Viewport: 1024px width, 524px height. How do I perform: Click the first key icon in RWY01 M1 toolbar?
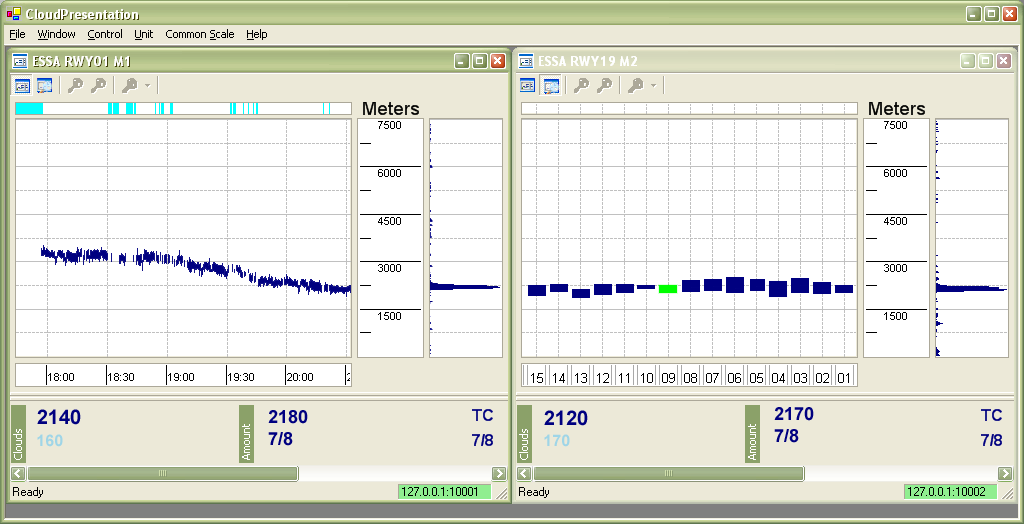pyautogui.click(x=76, y=86)
